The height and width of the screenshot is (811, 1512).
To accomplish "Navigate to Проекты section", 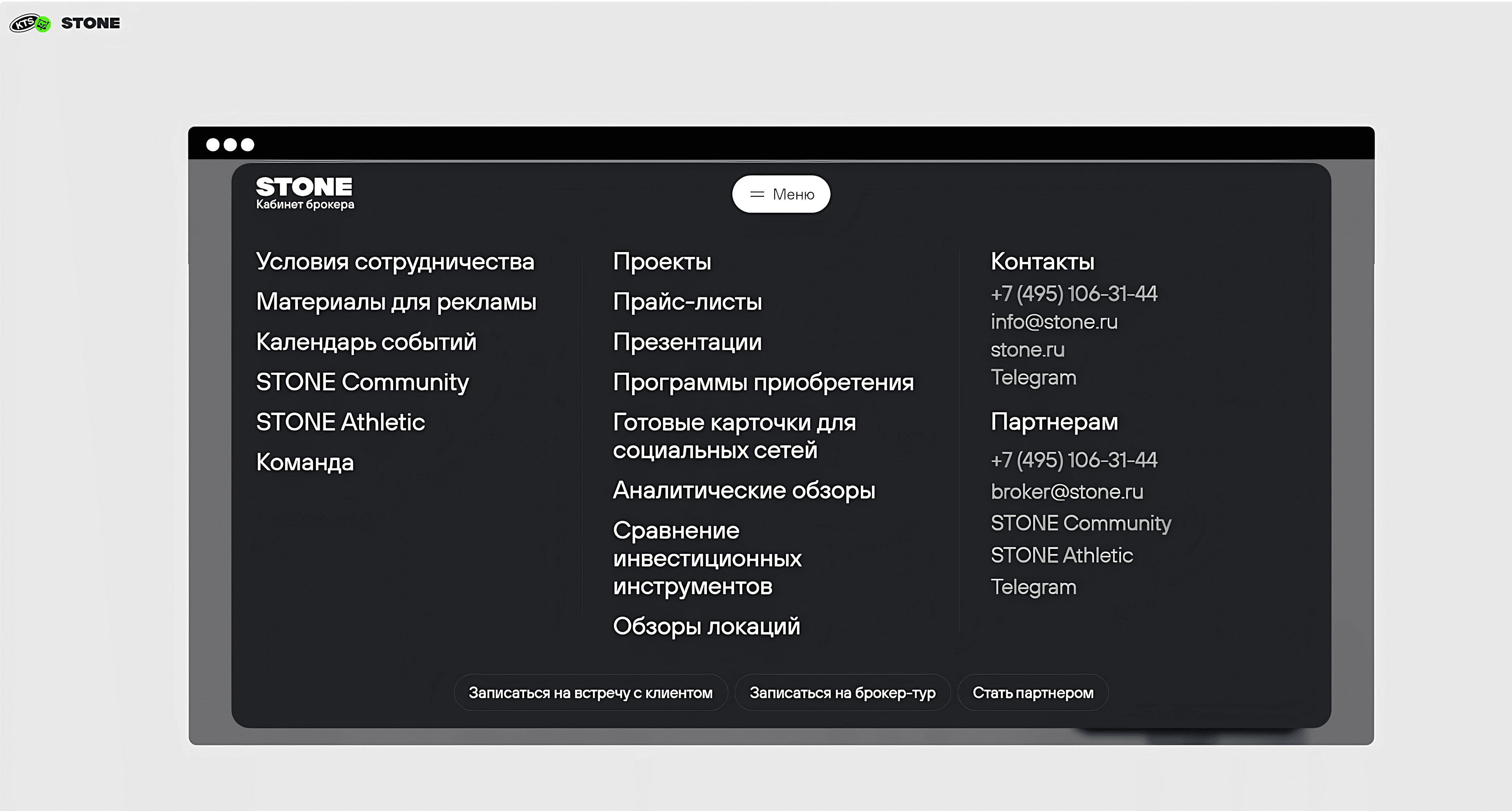I will coord(661,262).
